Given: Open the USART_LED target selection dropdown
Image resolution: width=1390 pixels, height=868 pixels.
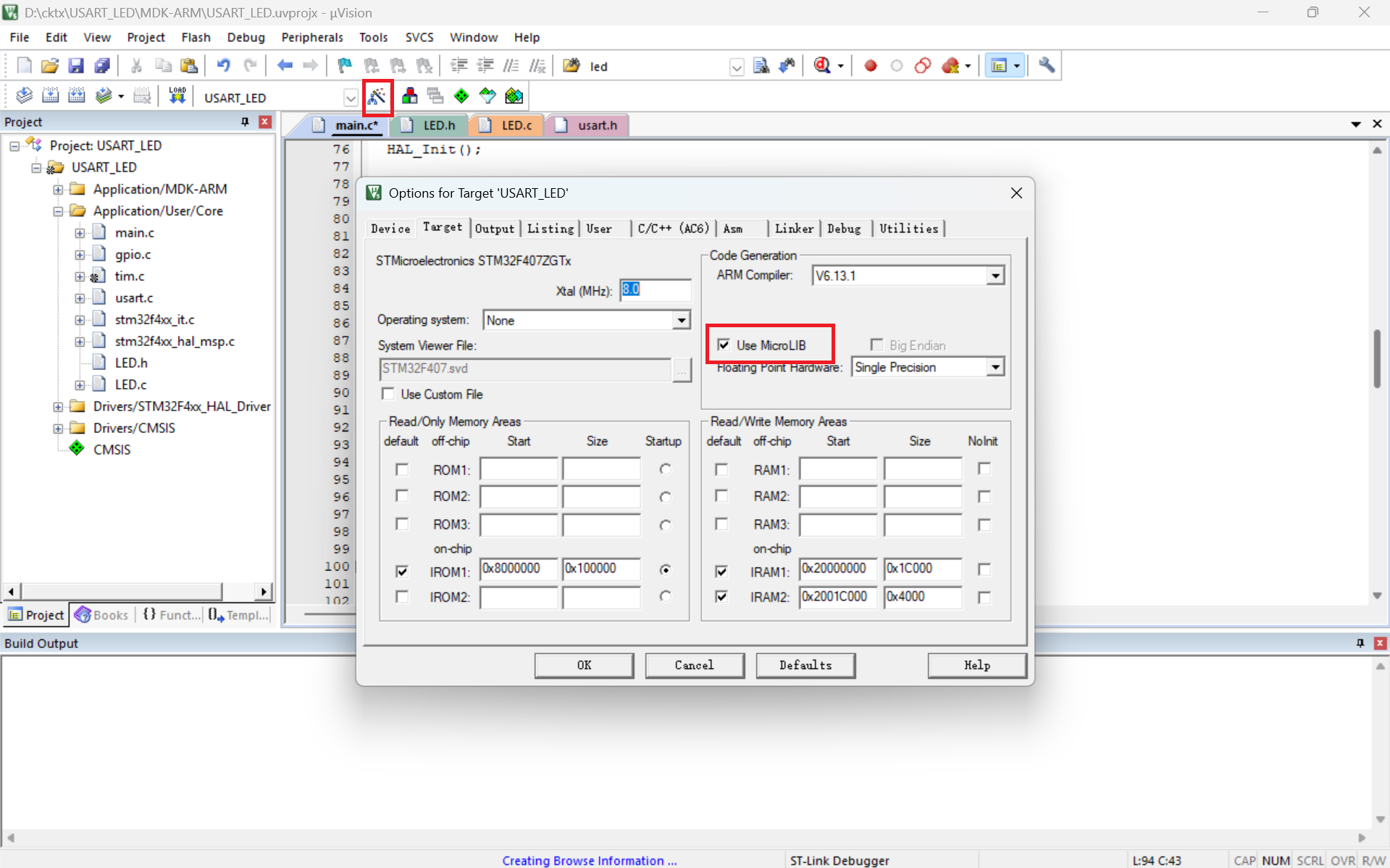Looking at the screenshot, I should pos(351,98).
